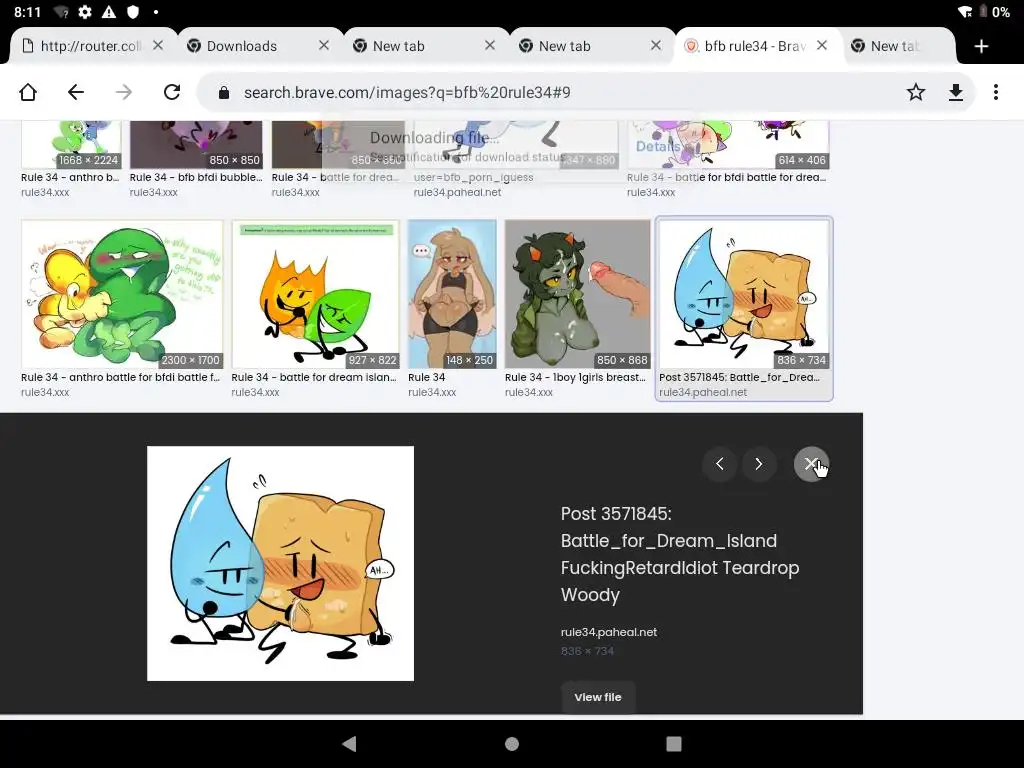Go back with the toolbar back arrow
Viewport: 1024px width, 768px height.
76,92
